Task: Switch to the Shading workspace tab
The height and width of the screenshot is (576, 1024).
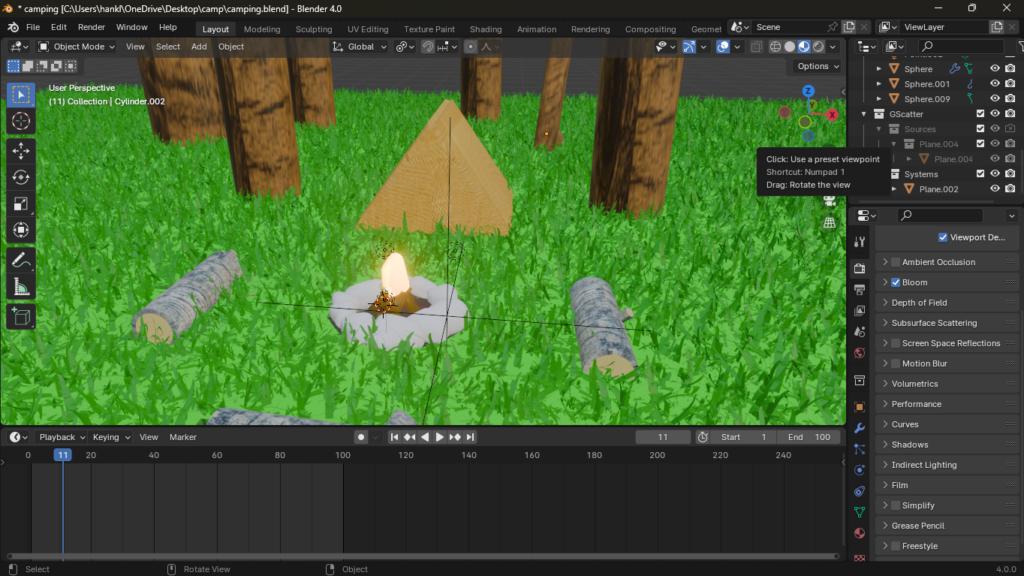Action: [x=485, y=29]
